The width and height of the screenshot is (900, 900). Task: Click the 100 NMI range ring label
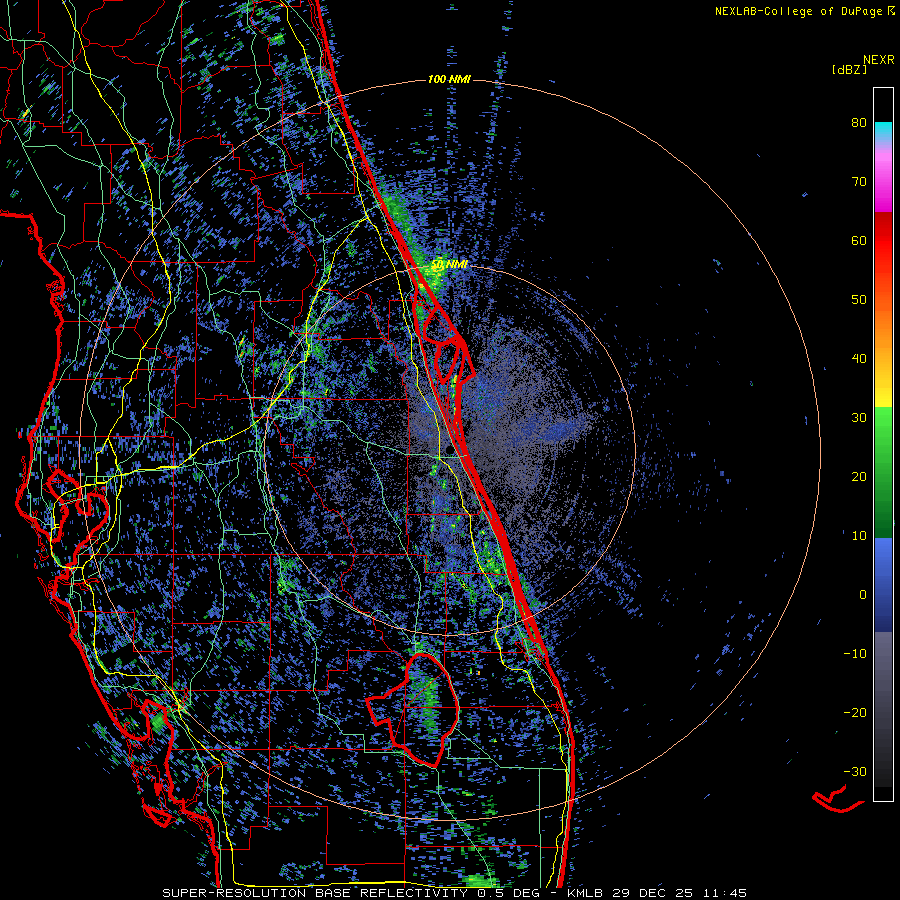coord(449,79)
